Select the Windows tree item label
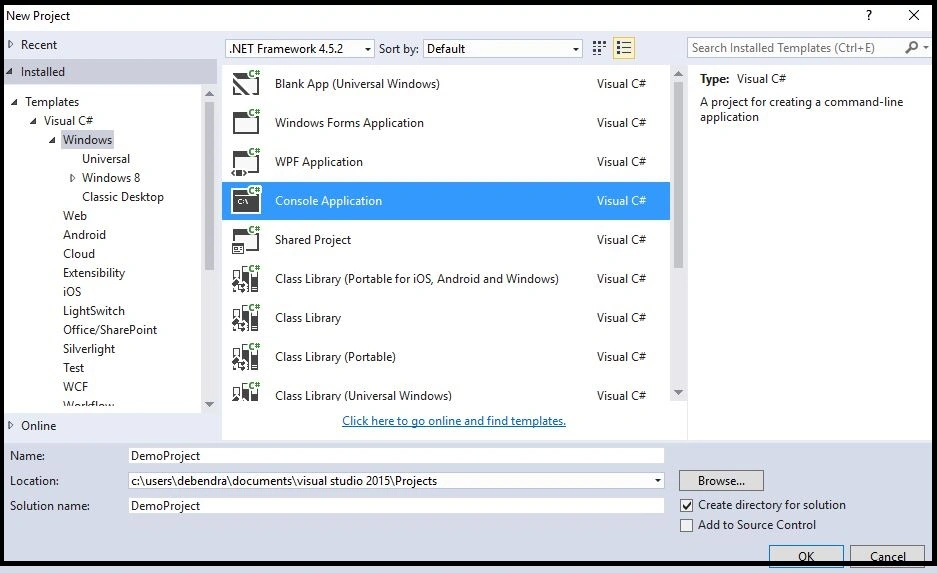 coord(87,140)
